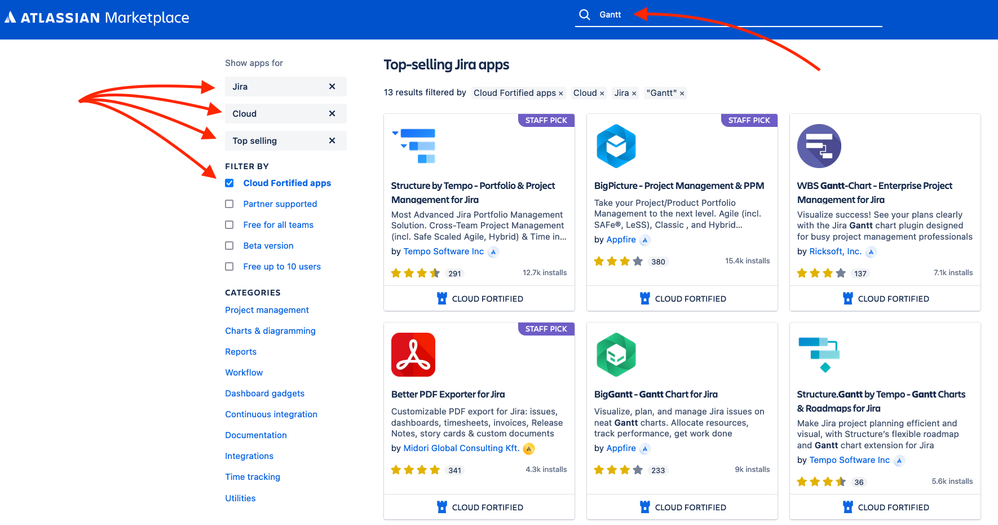Click the BigGantt app icon
The height and width of the screenshot is (525, 998).
[616, 354]
